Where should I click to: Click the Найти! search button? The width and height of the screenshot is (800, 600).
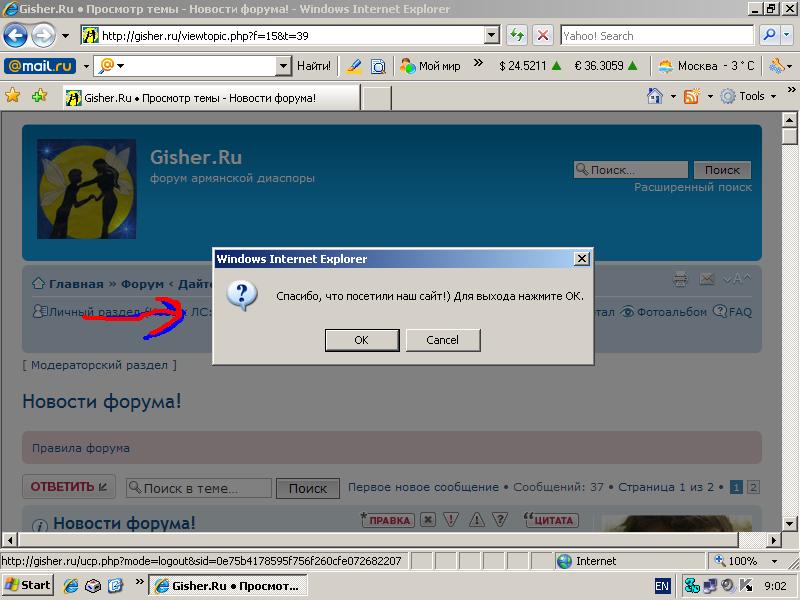point(314,66)
